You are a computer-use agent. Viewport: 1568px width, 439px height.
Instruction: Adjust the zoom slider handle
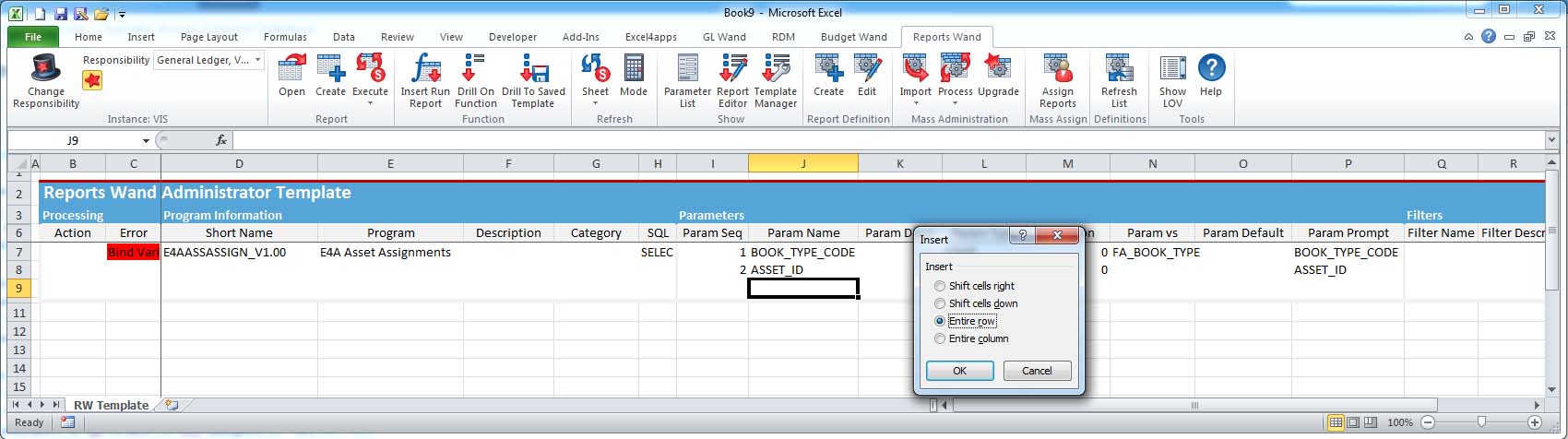[1481, 422]
